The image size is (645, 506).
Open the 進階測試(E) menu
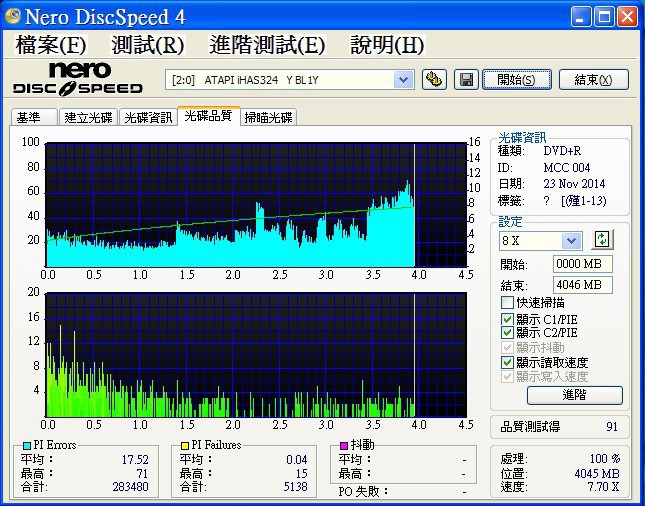click(267, 45)
